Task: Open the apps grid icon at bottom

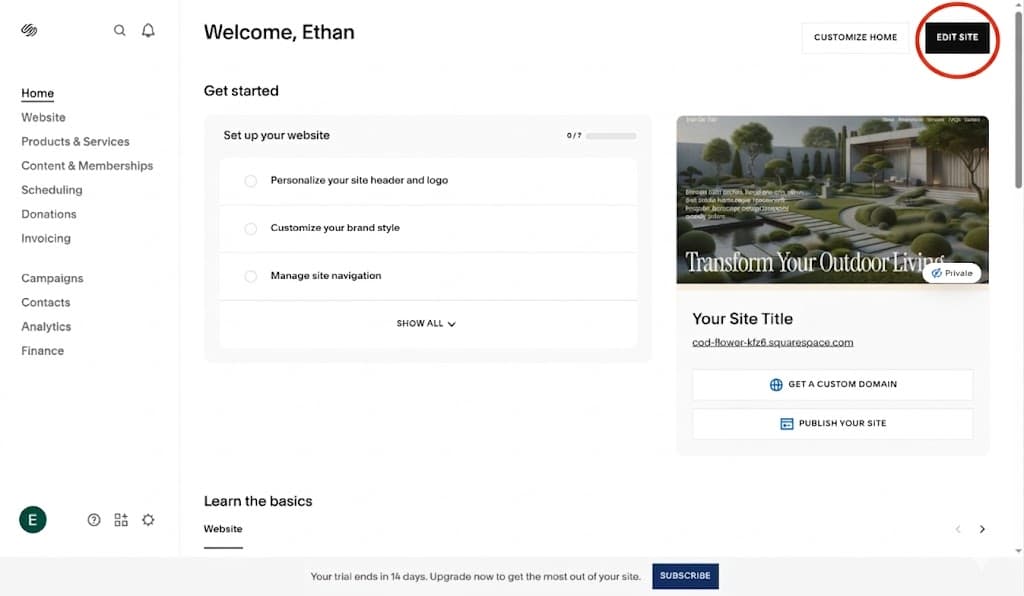Action: pyautogui.click(x=120, y=519)
